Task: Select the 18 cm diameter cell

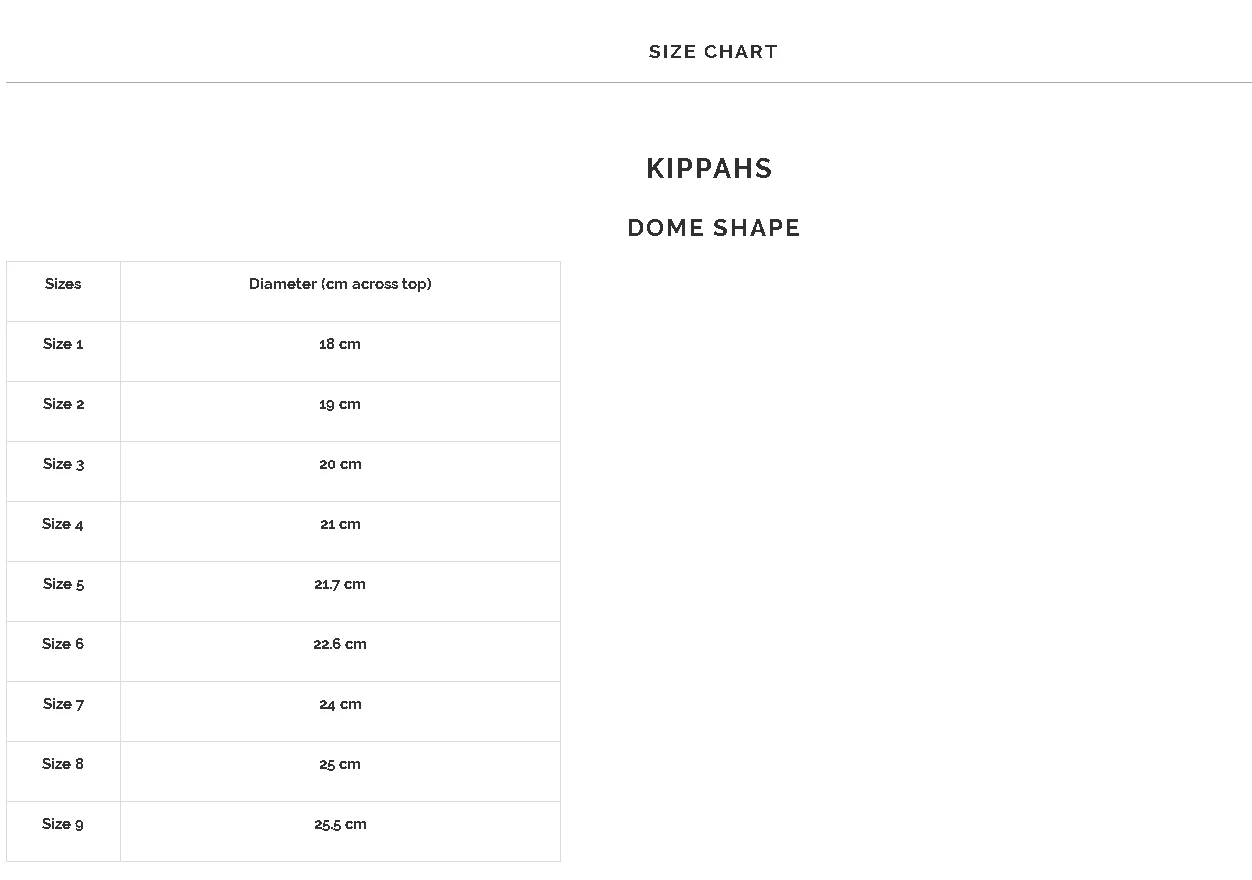Action: click(x=340, y=344)
